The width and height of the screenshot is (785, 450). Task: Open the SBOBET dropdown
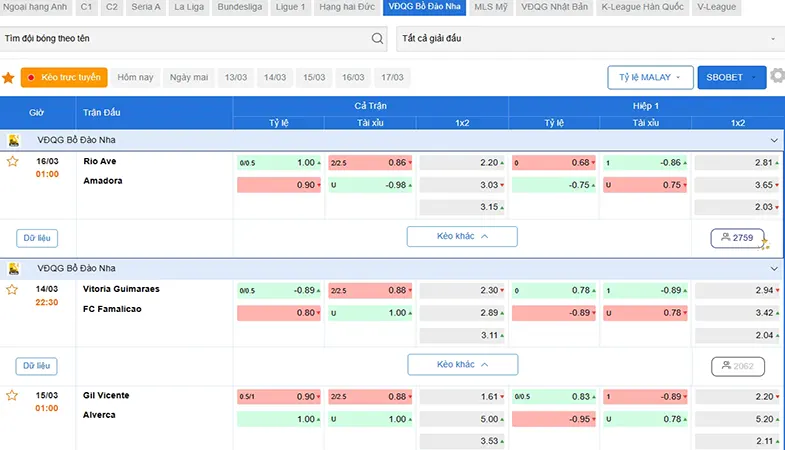(731, 78)
